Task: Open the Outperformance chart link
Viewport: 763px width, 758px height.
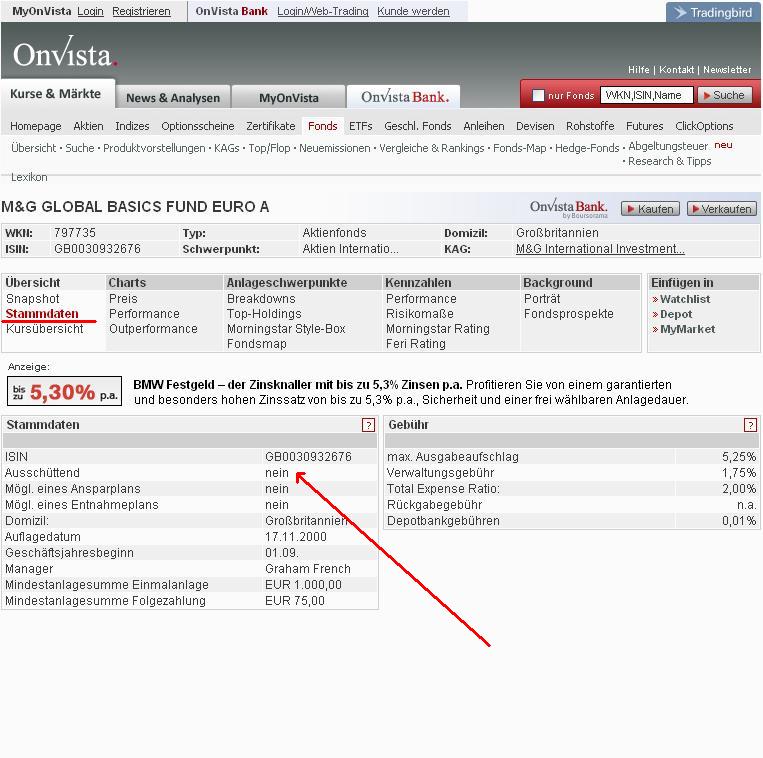Action: [x=153, y=329]
